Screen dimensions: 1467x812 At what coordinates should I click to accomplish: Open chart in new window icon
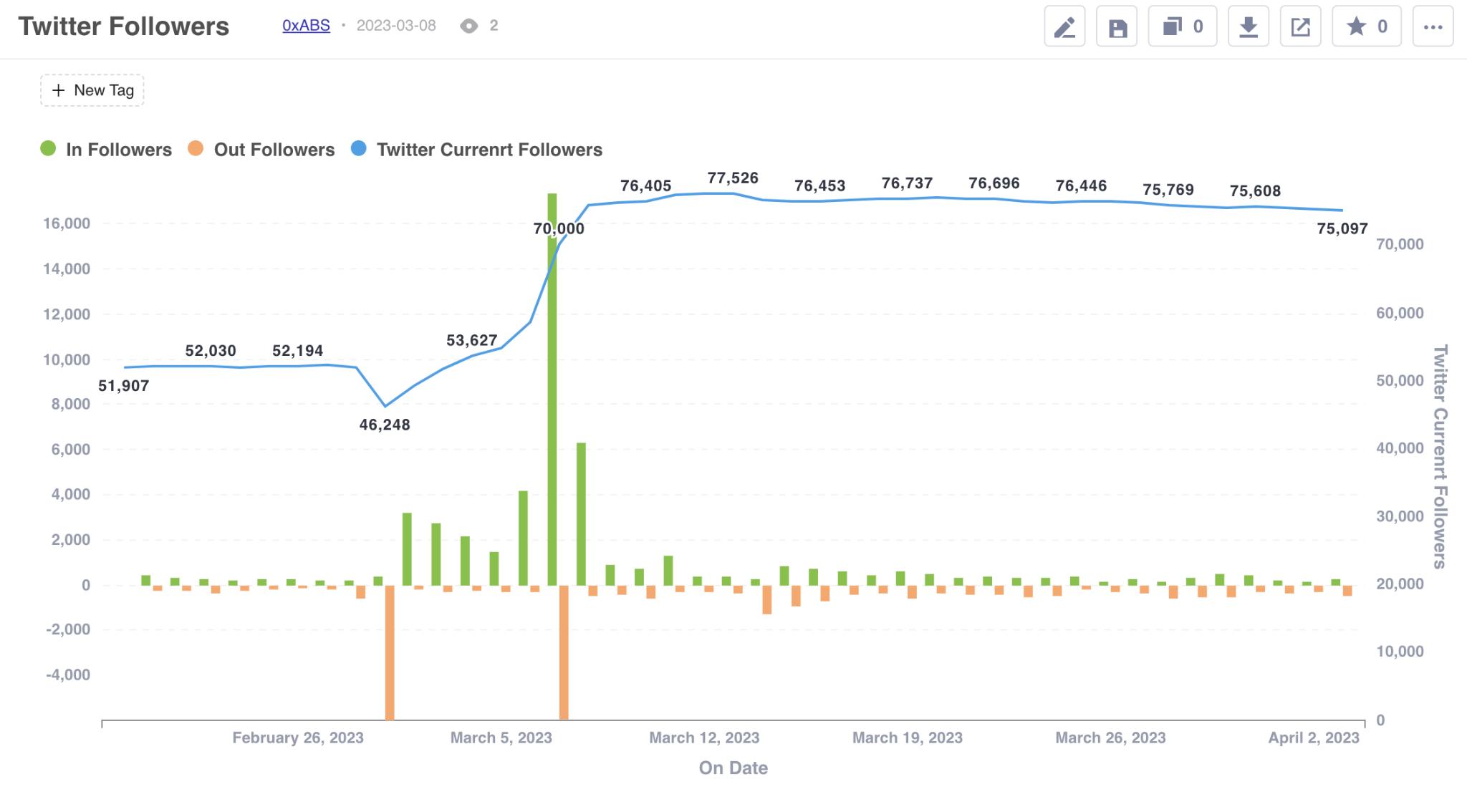click(x=1300, y=27)
